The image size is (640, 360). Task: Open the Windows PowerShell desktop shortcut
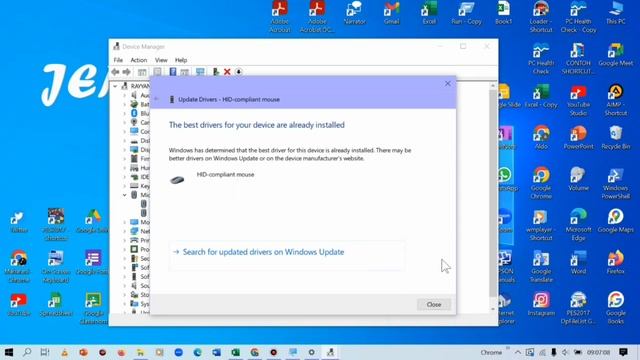[x=616, y=183]
